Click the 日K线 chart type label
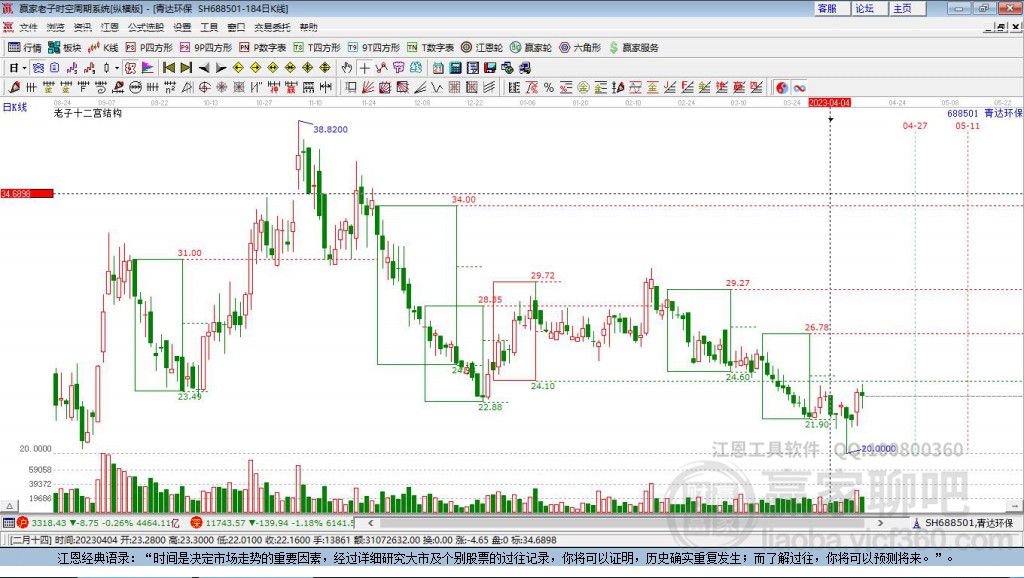Image resolution: width=1024 pixels, height=578 pixels. coord(14,107)
